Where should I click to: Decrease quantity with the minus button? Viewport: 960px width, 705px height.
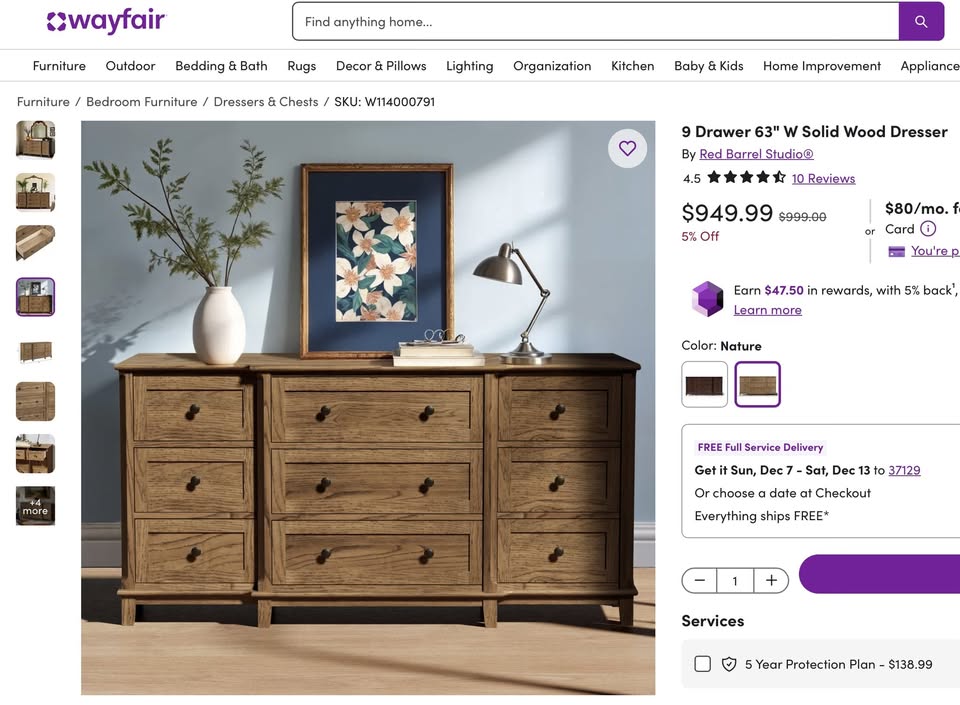pos(700,580)
